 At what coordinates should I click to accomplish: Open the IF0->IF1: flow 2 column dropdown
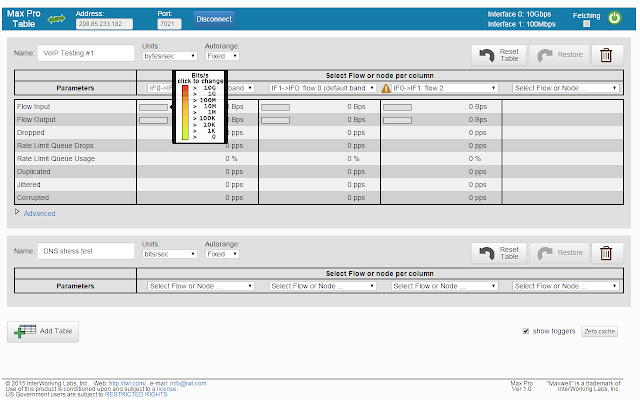click(444, 88)
